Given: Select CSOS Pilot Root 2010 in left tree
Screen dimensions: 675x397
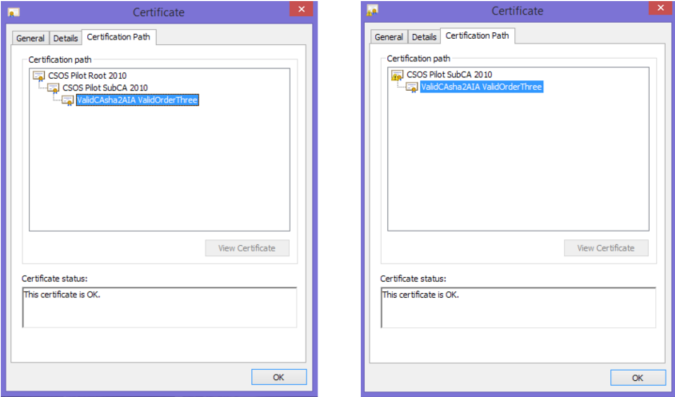Looking at the screenshot, I should click(87, 76).
